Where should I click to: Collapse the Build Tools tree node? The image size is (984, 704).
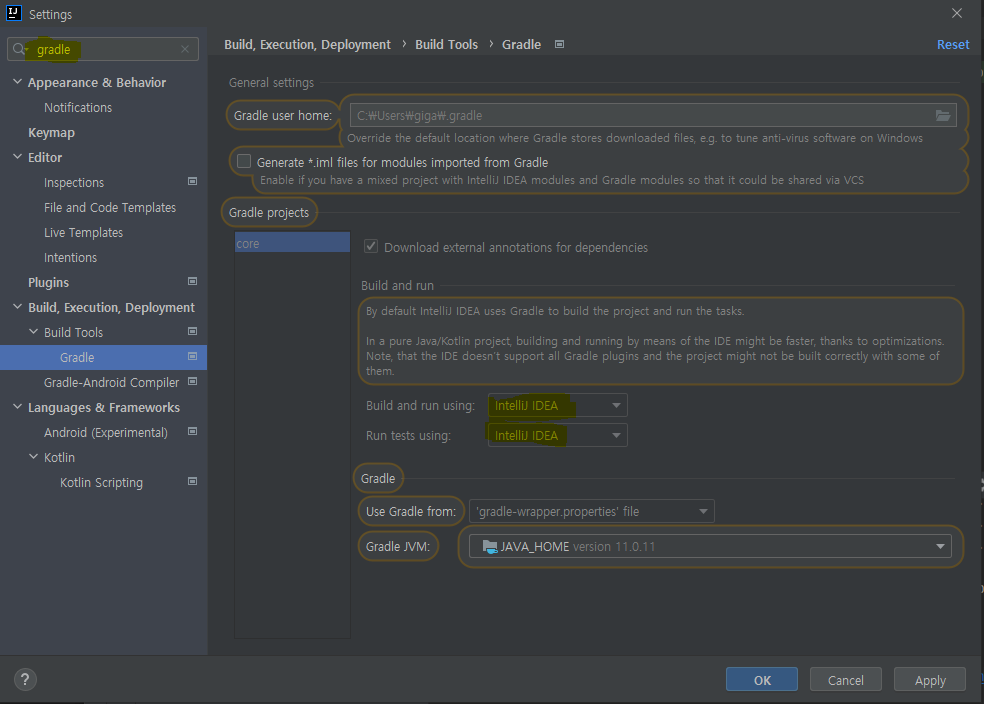click(x=34, y=332)
